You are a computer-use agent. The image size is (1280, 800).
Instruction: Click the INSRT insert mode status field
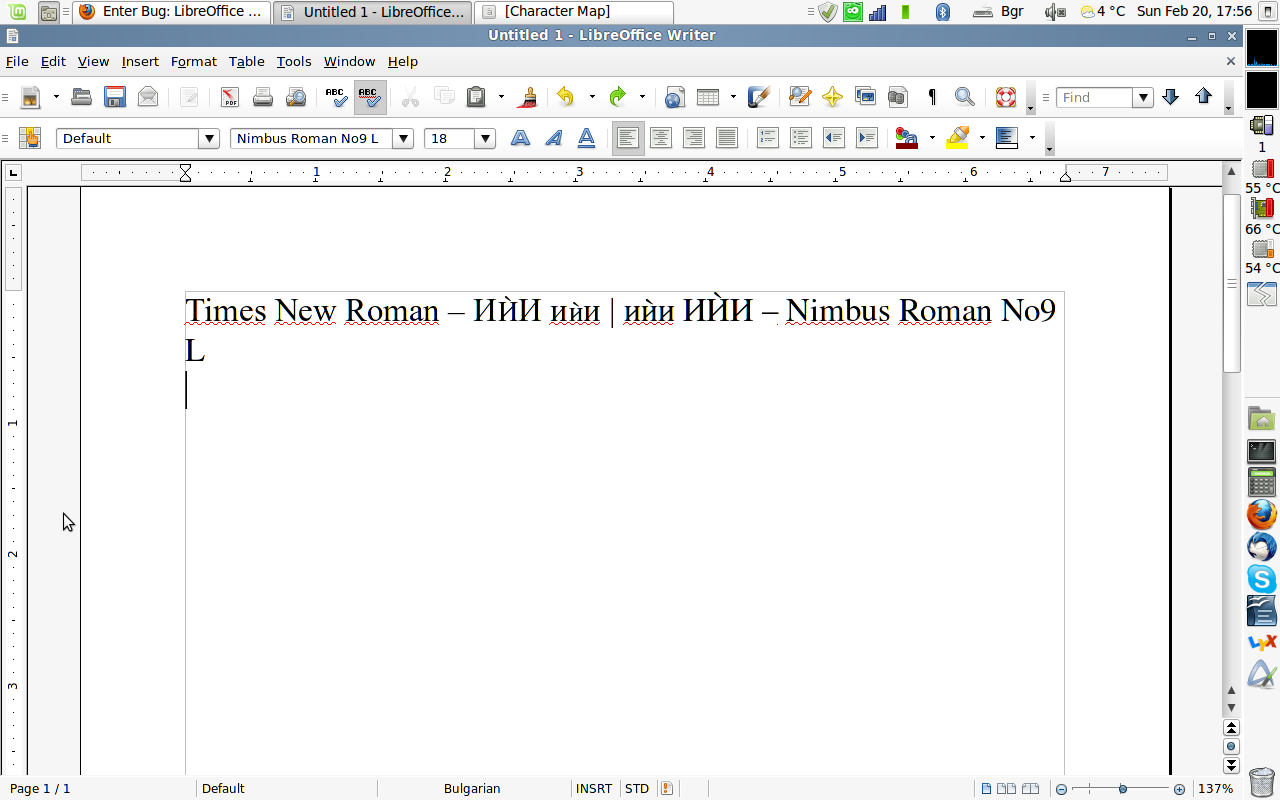click(x=594, y=789)
